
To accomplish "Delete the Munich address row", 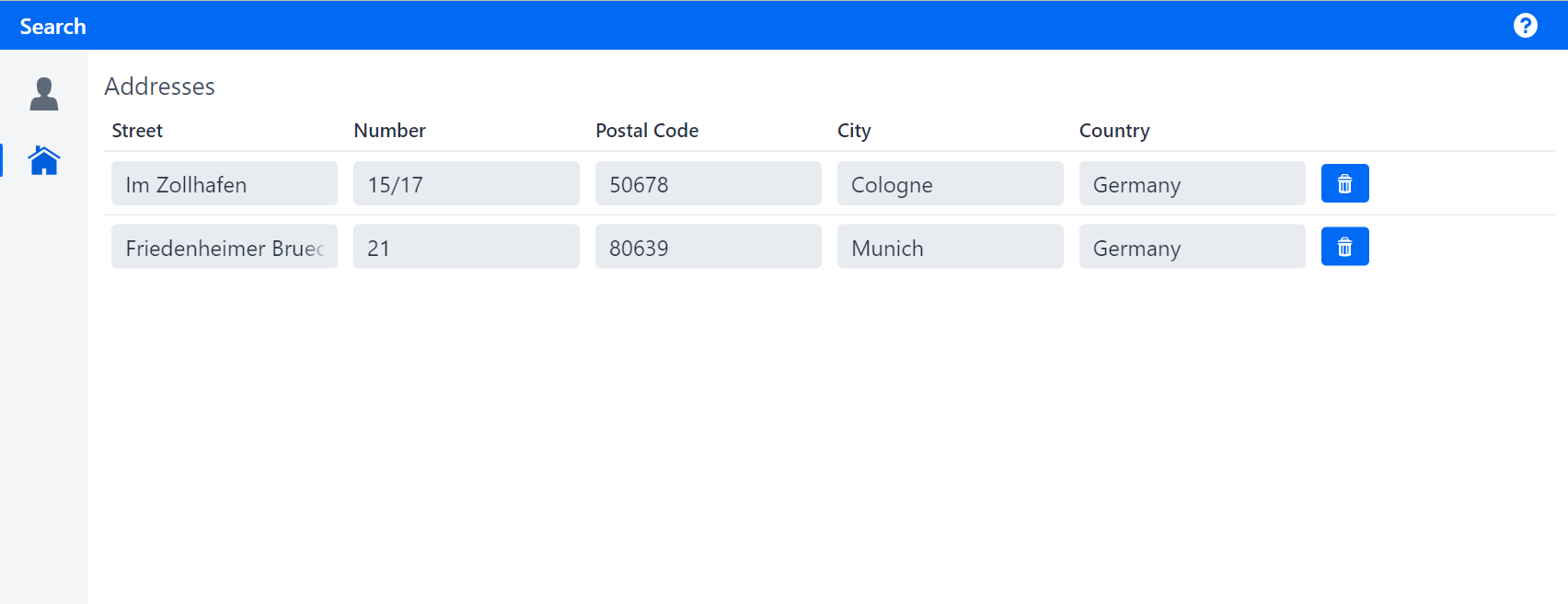I will pos(1344,247).
